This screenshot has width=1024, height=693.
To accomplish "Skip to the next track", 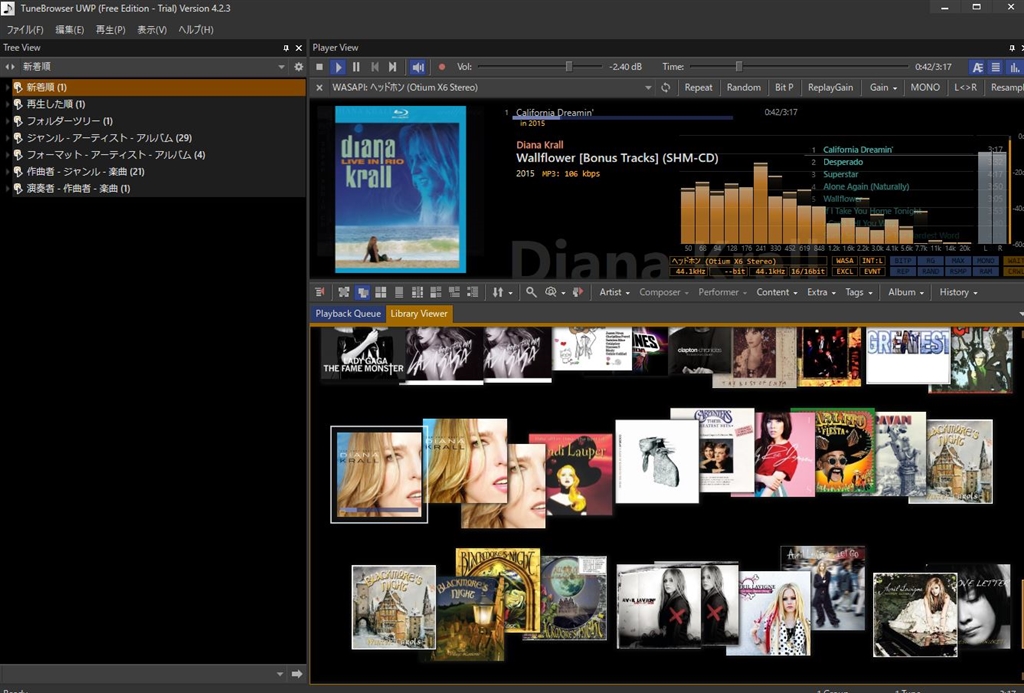I will (393, 67).
